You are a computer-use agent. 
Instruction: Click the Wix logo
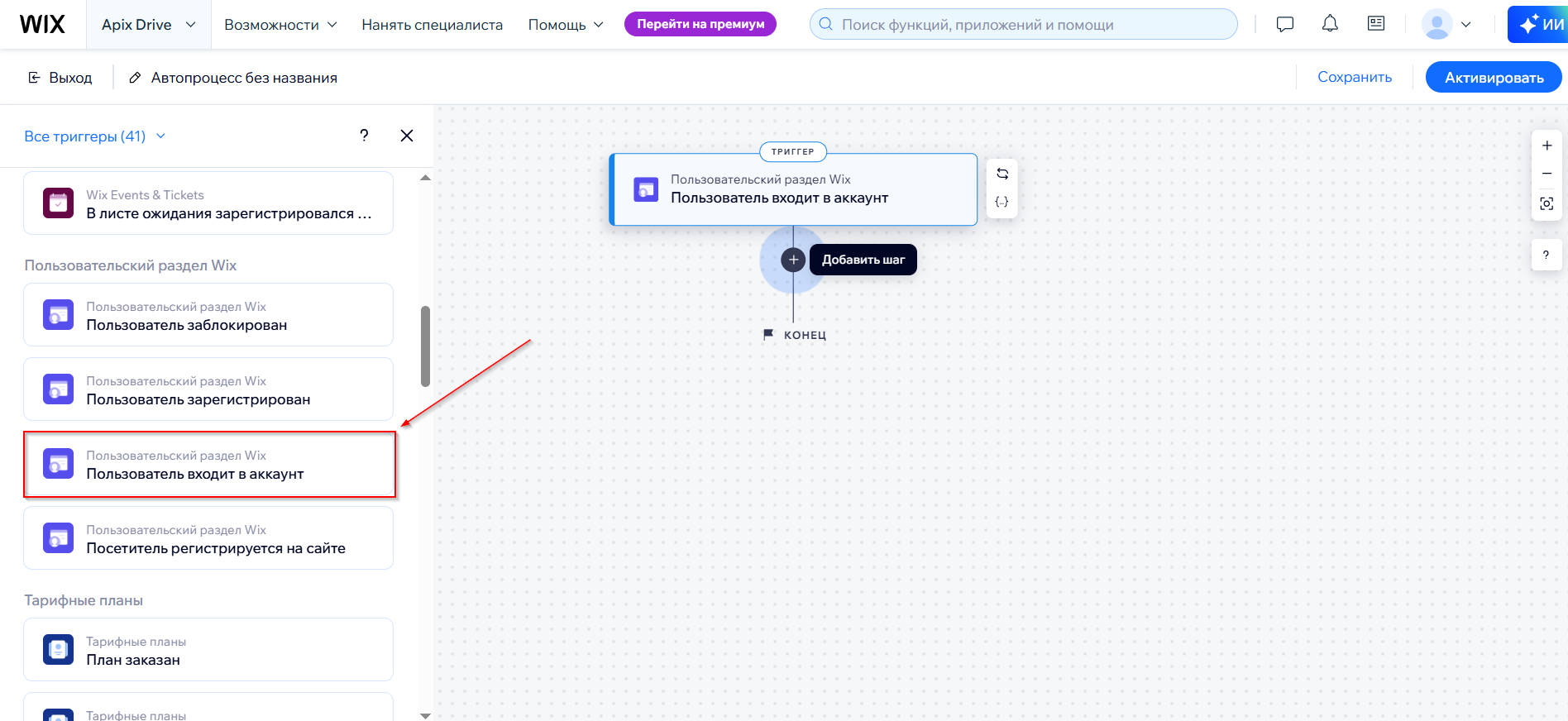click(x=42, y=24)
